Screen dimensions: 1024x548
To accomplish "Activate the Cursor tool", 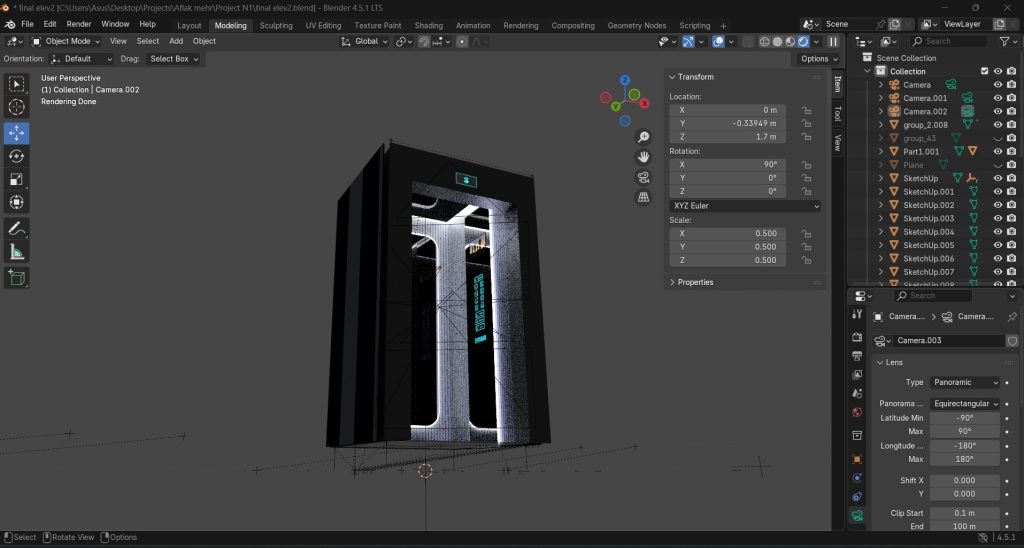I will (x=16, y=107).
